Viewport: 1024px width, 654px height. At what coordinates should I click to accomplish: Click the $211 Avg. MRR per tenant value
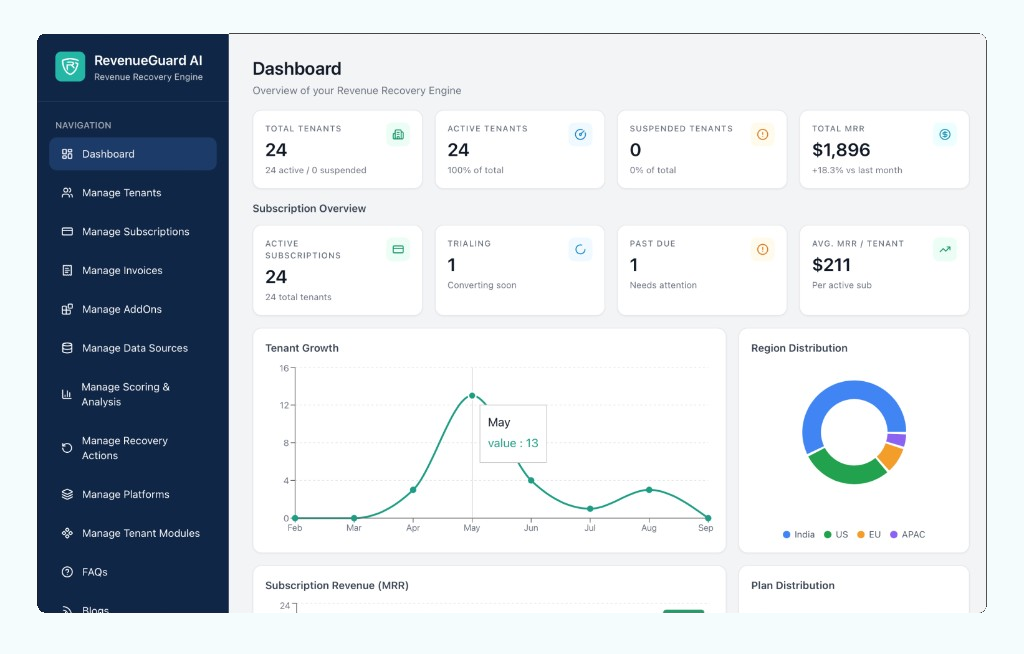(831, 265)
